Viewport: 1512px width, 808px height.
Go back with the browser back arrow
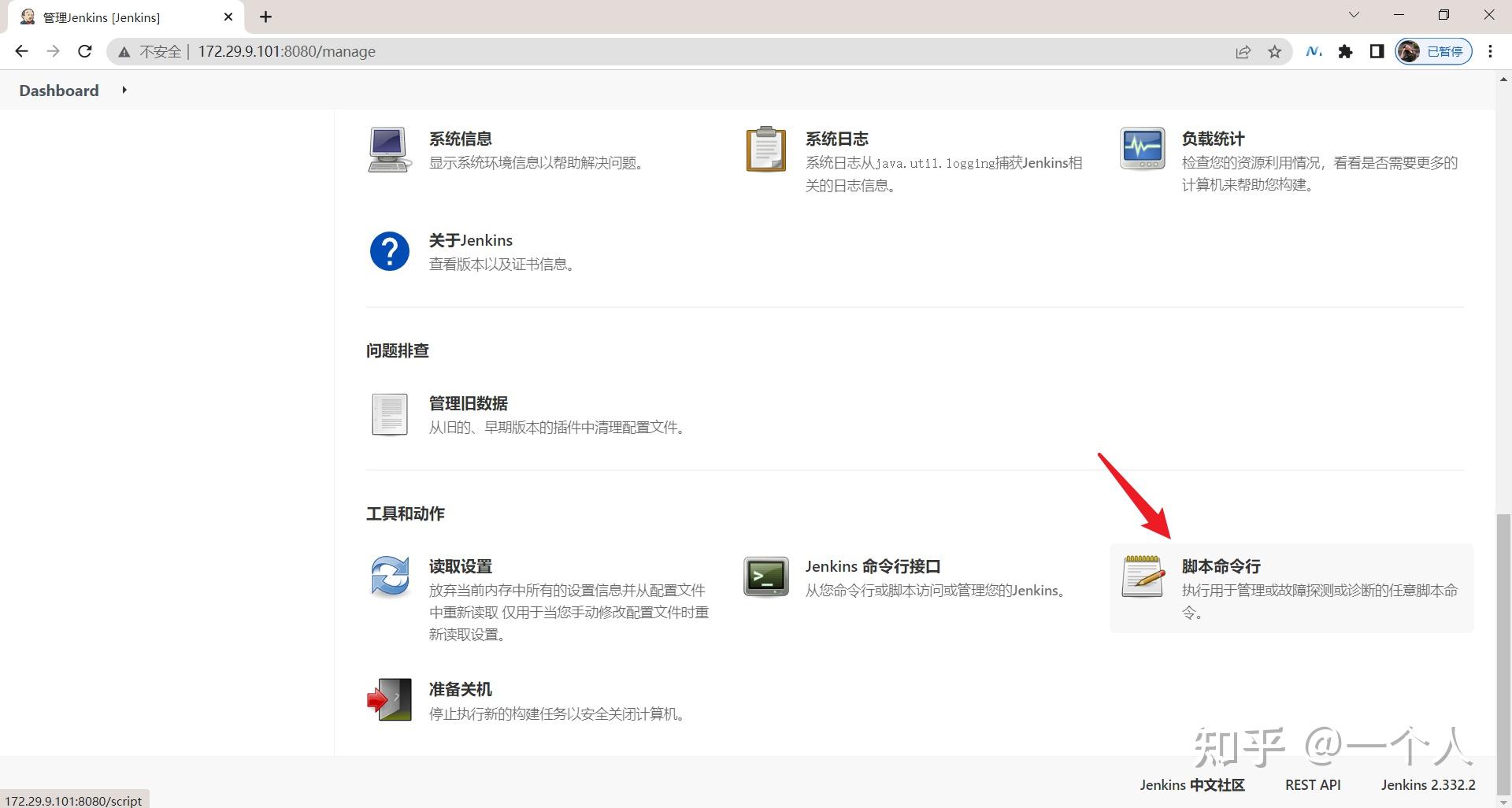21,51
